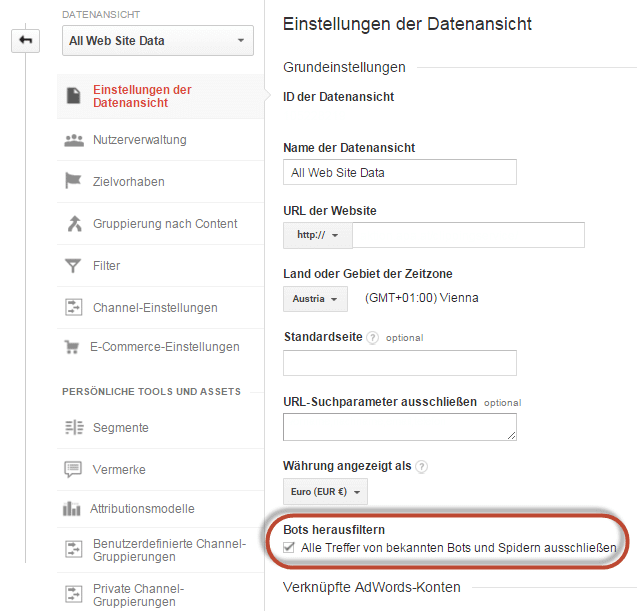This screenshot has width=637, height=611.
Task: Open the http:// protocol dropdown
Action: point(318,235)
